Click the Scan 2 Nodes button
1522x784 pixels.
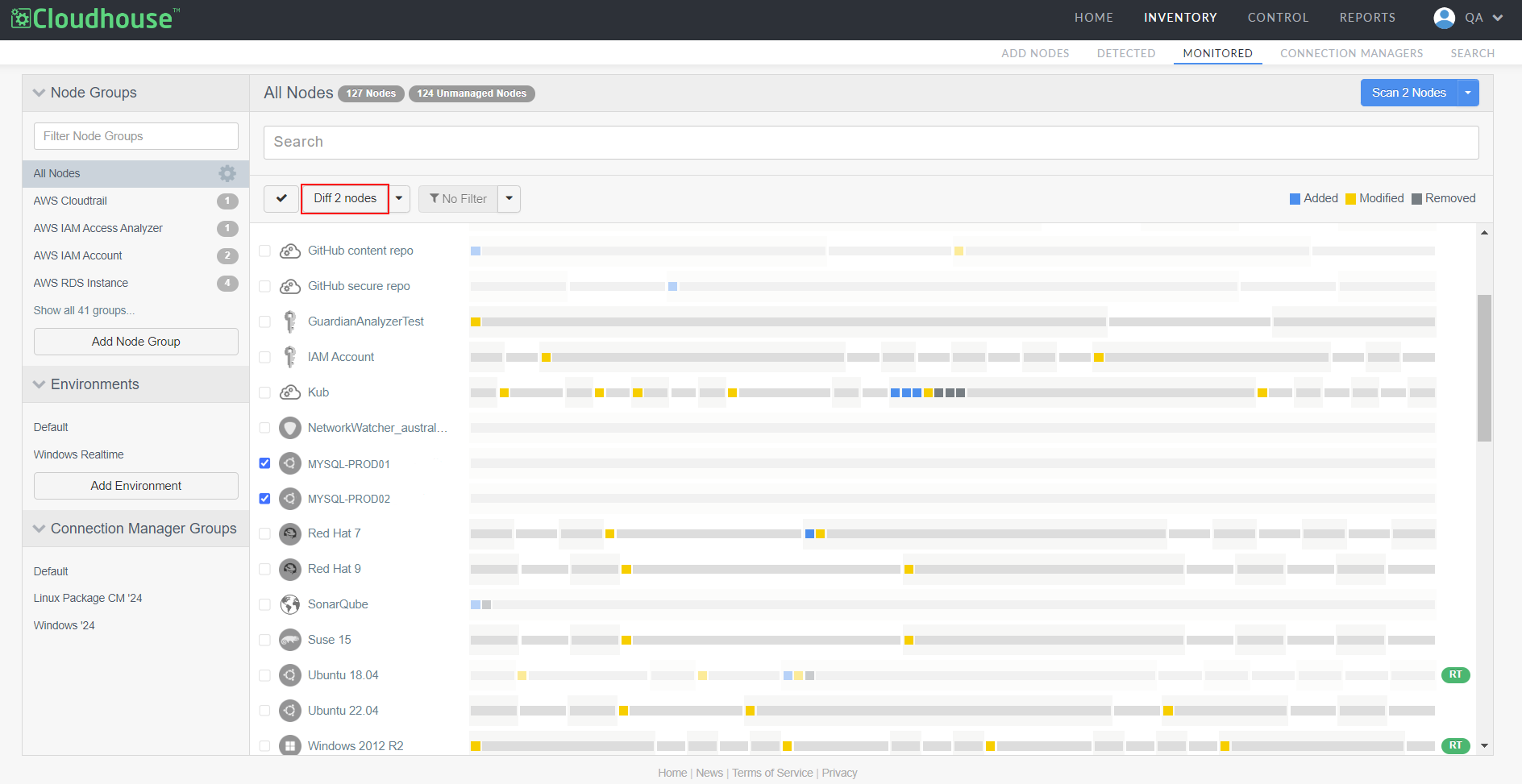tap(1409, 93)
